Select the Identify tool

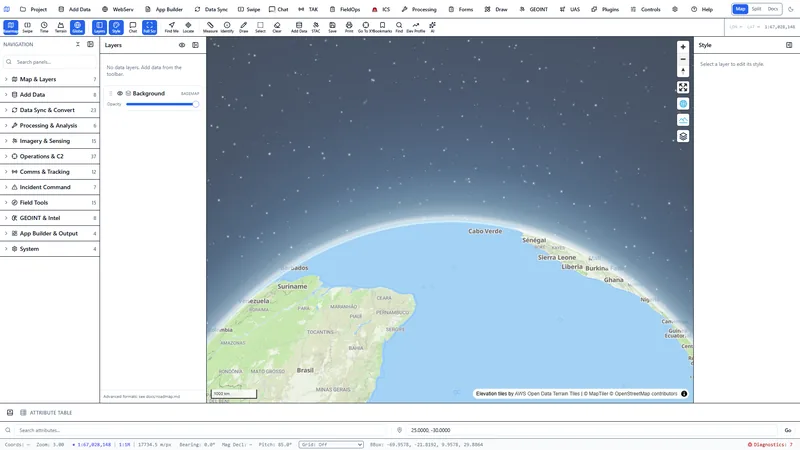227,27
